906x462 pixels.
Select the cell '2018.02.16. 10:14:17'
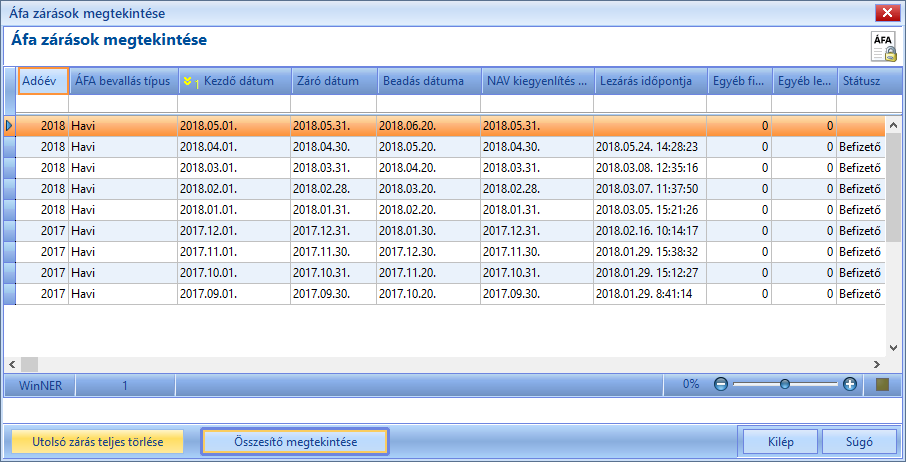(650, 231)
